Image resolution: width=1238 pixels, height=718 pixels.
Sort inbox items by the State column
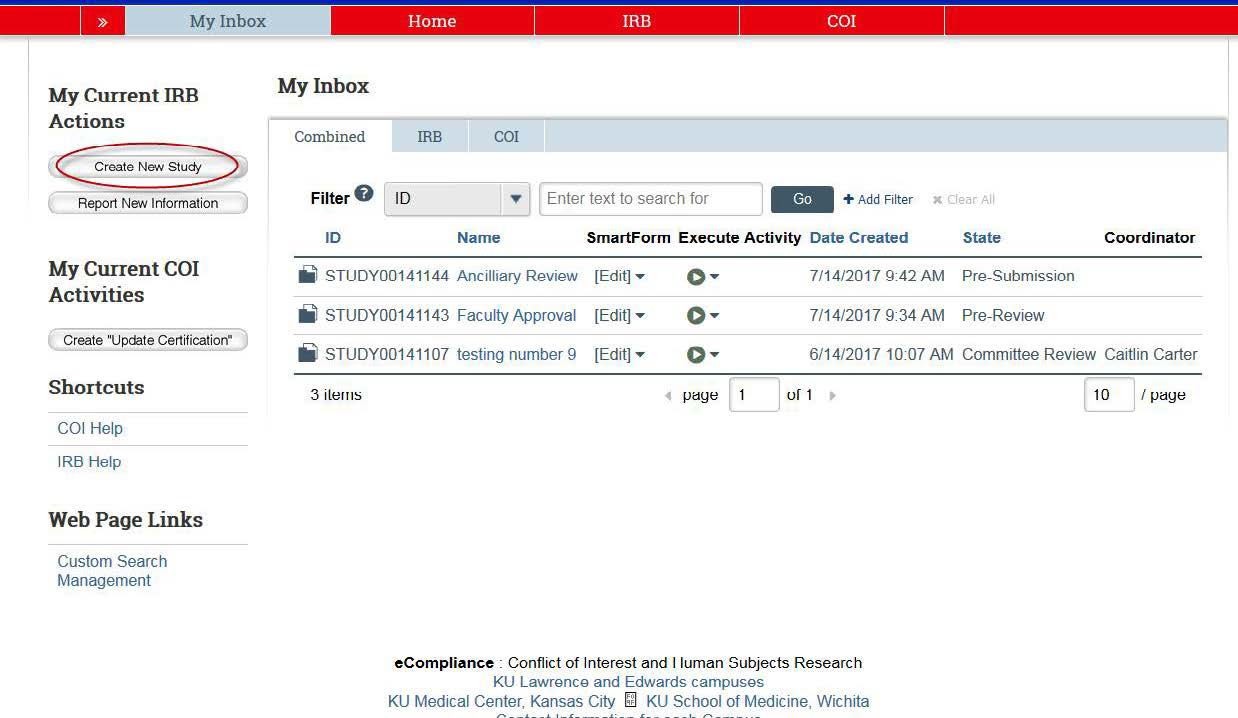pyautogui.click(x=981, y=237)
